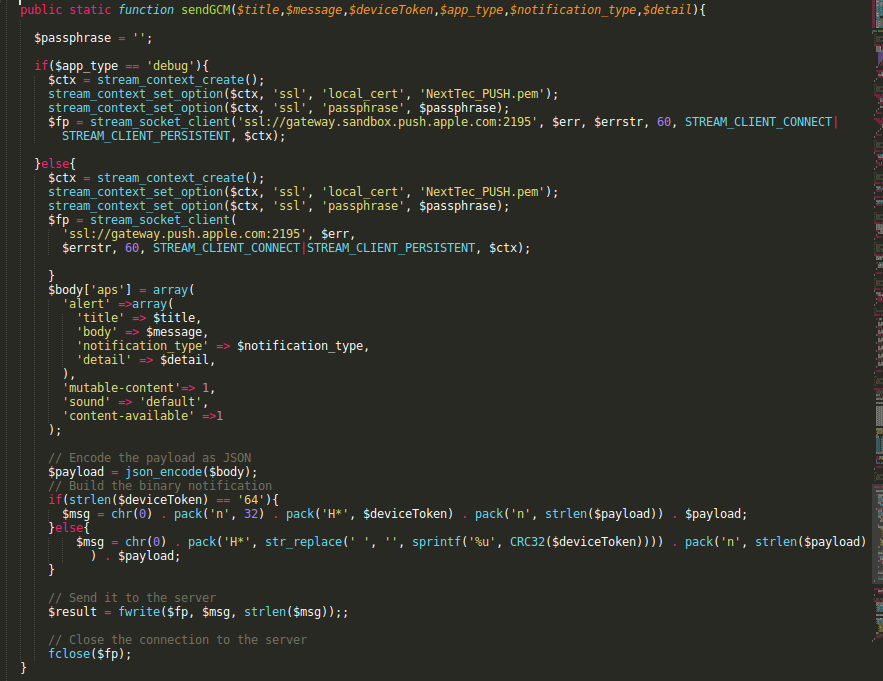Click the sprintf function call
The width and height of the screenshot is (883, 681).
pos(436,542)
